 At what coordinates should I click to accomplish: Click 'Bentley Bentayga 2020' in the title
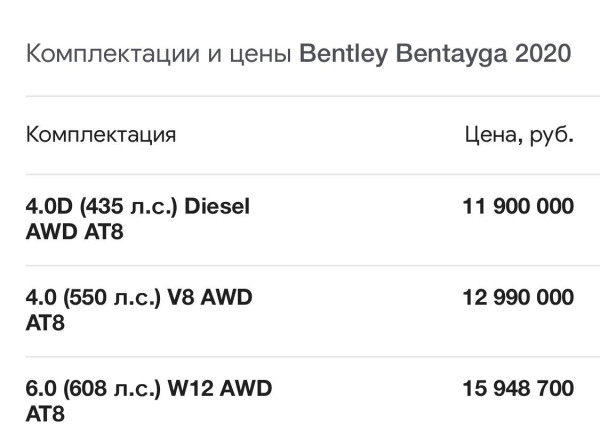[x=435, y=54]
